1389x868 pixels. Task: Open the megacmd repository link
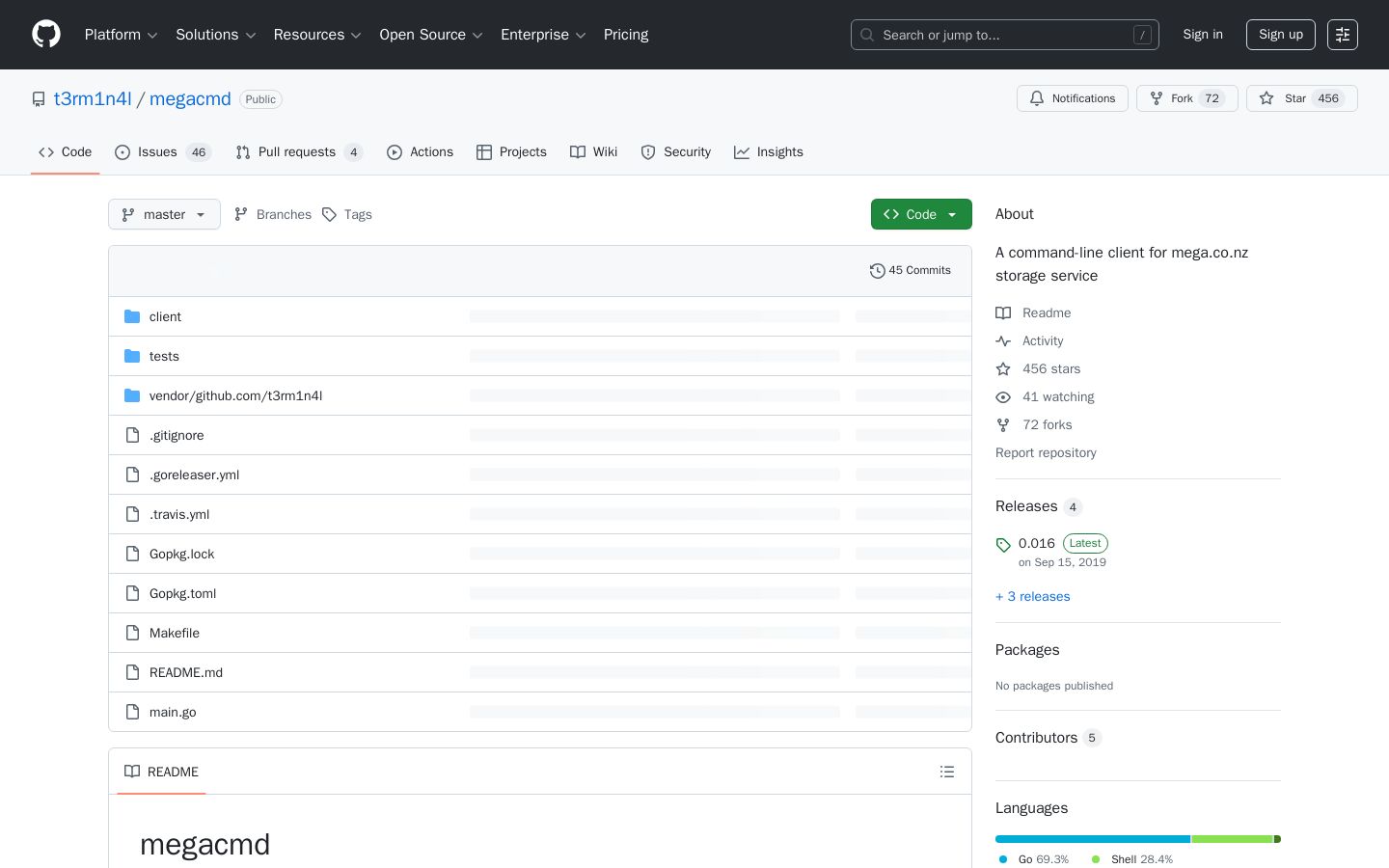coord(190,99)
